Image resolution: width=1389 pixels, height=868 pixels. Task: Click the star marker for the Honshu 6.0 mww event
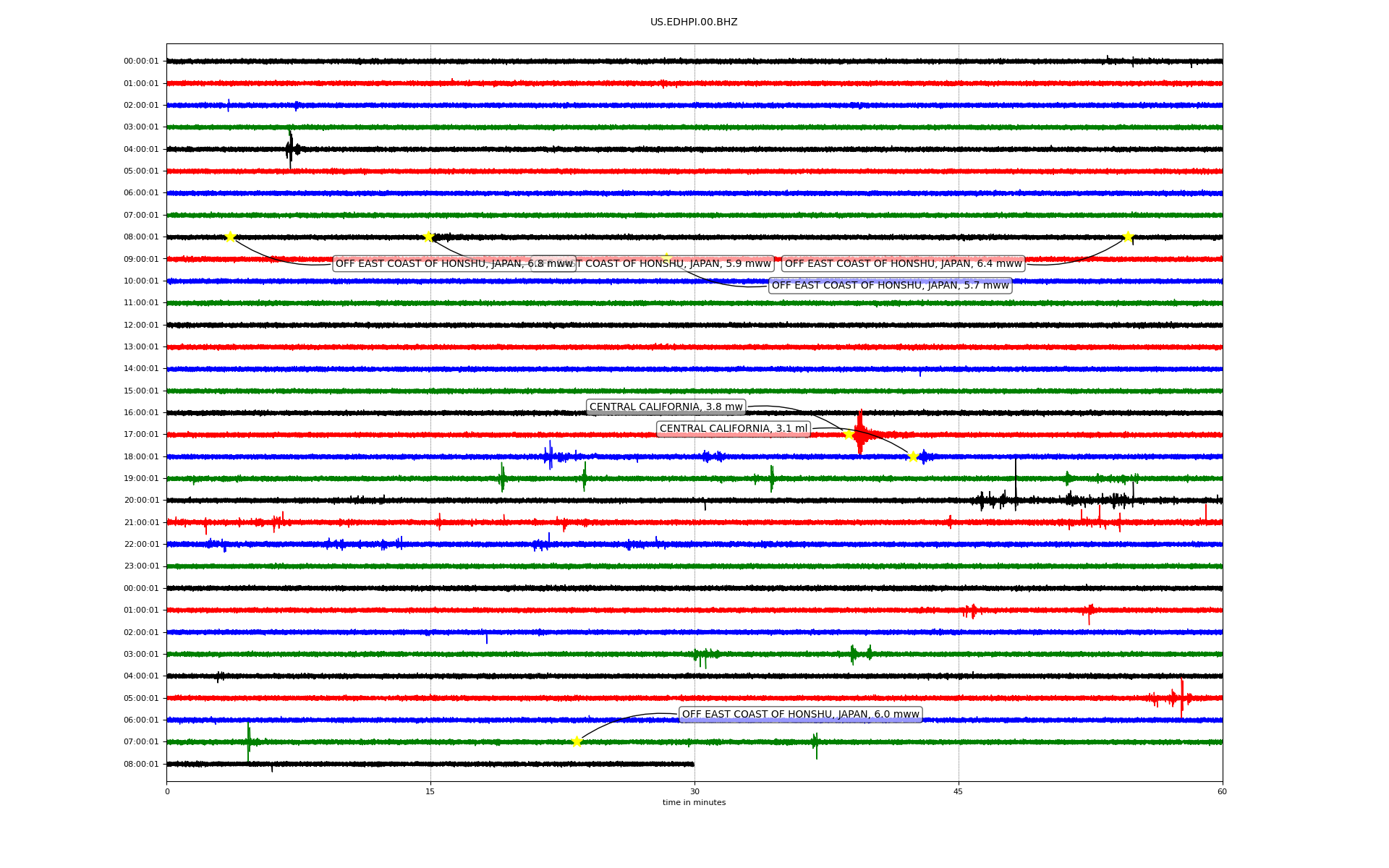coord(577,741)
